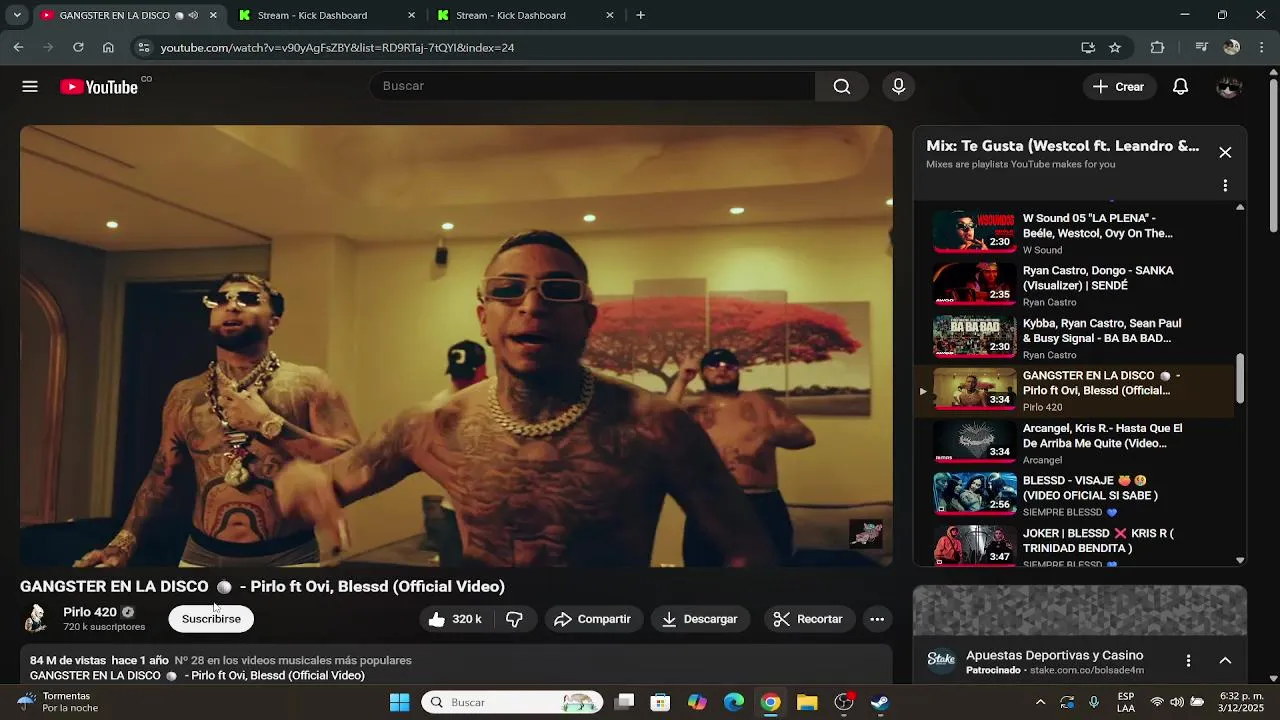Viewport: 1280px width, 720px height.
Task: Click the Chrome address bar URL
Action: [x=337, y=47]
